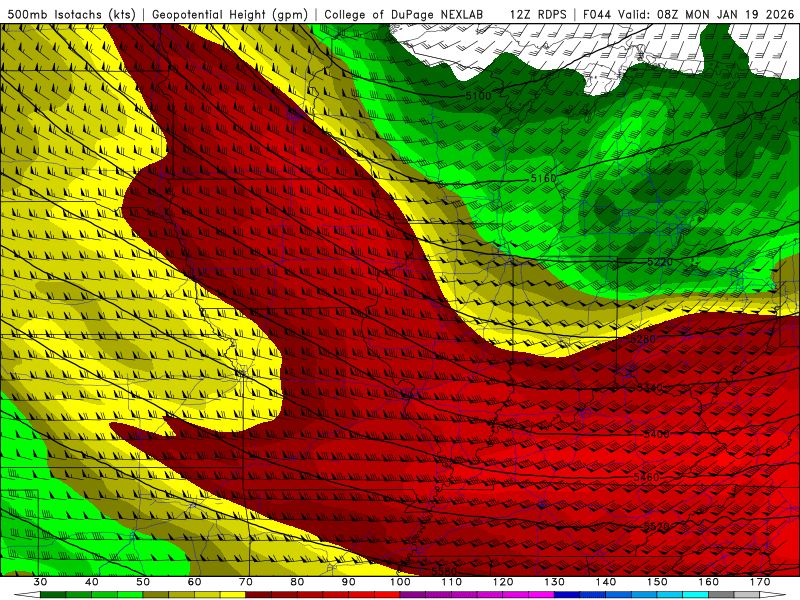Click the 5400 height contour label
800x600 pixels.
click(656, 434)
